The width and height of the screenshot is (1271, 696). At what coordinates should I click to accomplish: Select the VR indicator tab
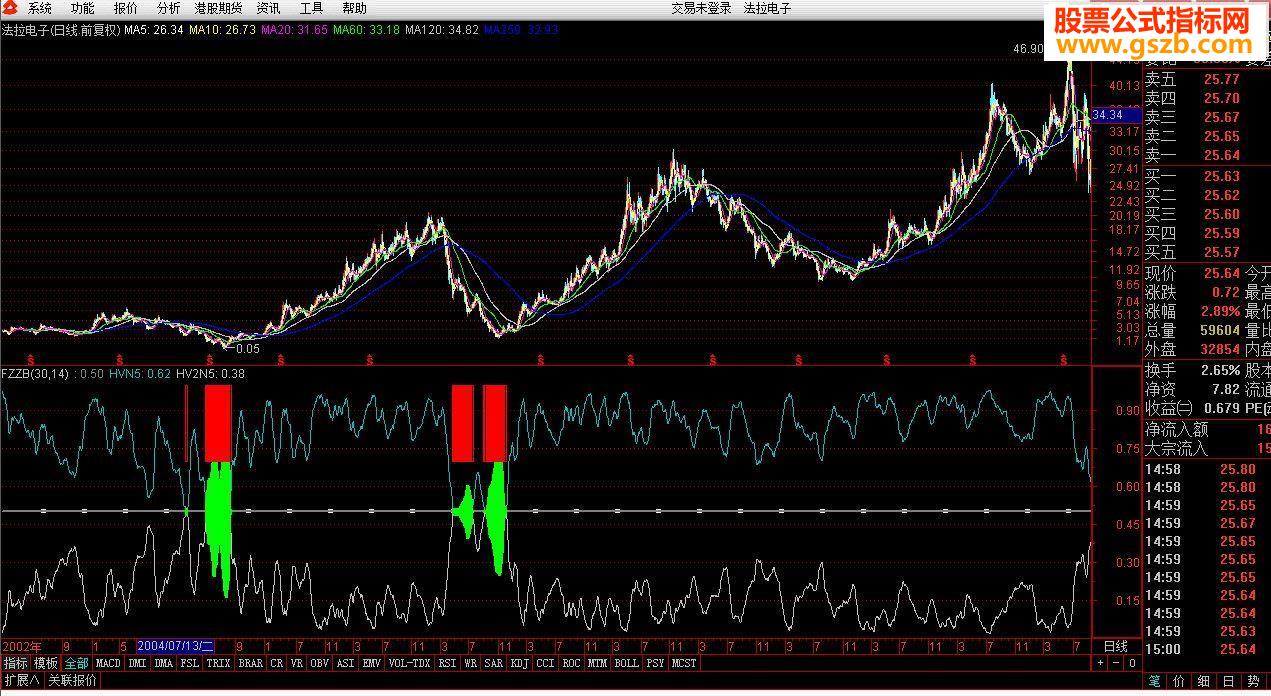click(297, 663)
